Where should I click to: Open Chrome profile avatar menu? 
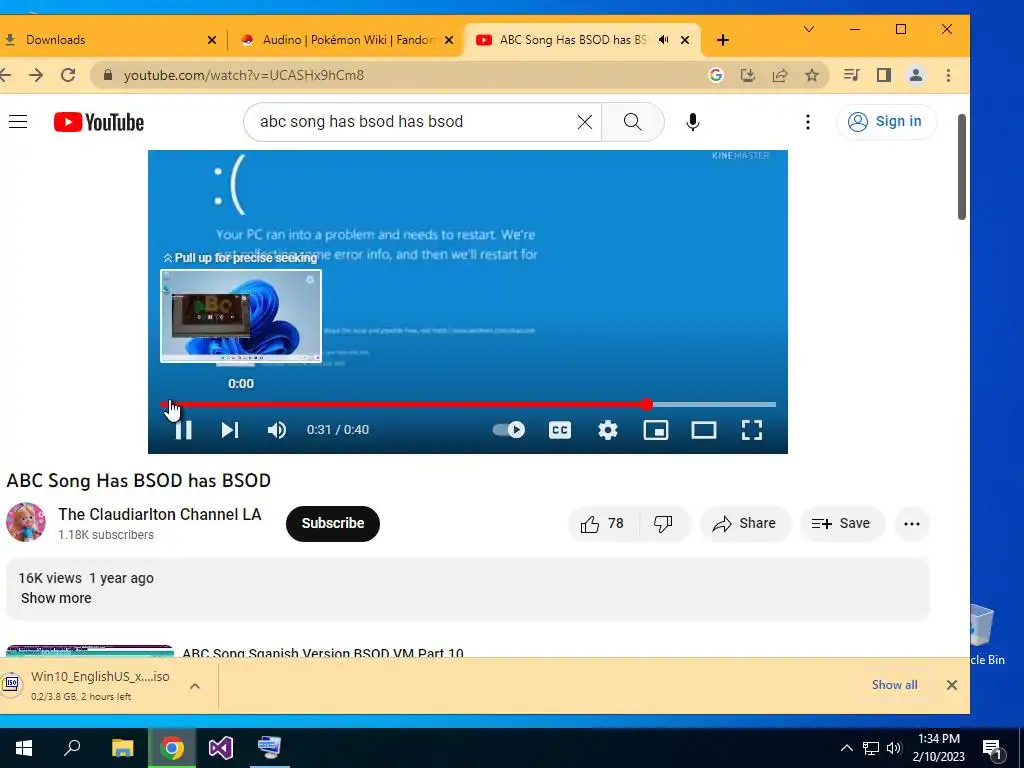(916, 75)
